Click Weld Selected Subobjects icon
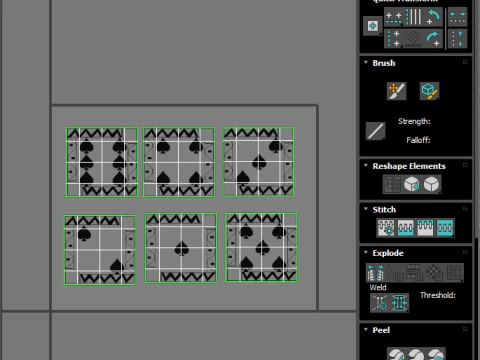This screenshot has height=360, width=480. (399, 303)
